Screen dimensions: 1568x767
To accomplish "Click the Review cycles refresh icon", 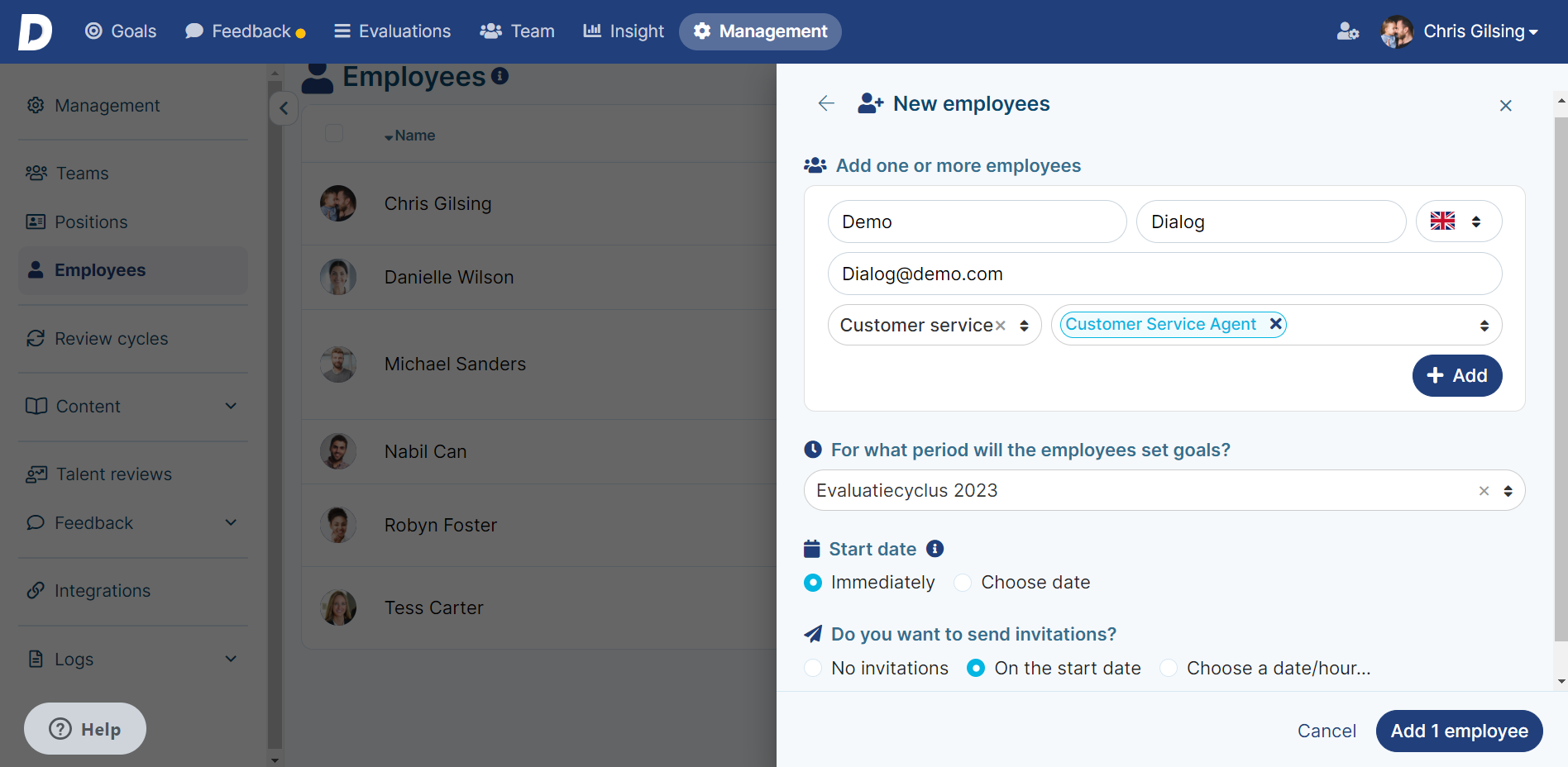I will click(36, 338).
